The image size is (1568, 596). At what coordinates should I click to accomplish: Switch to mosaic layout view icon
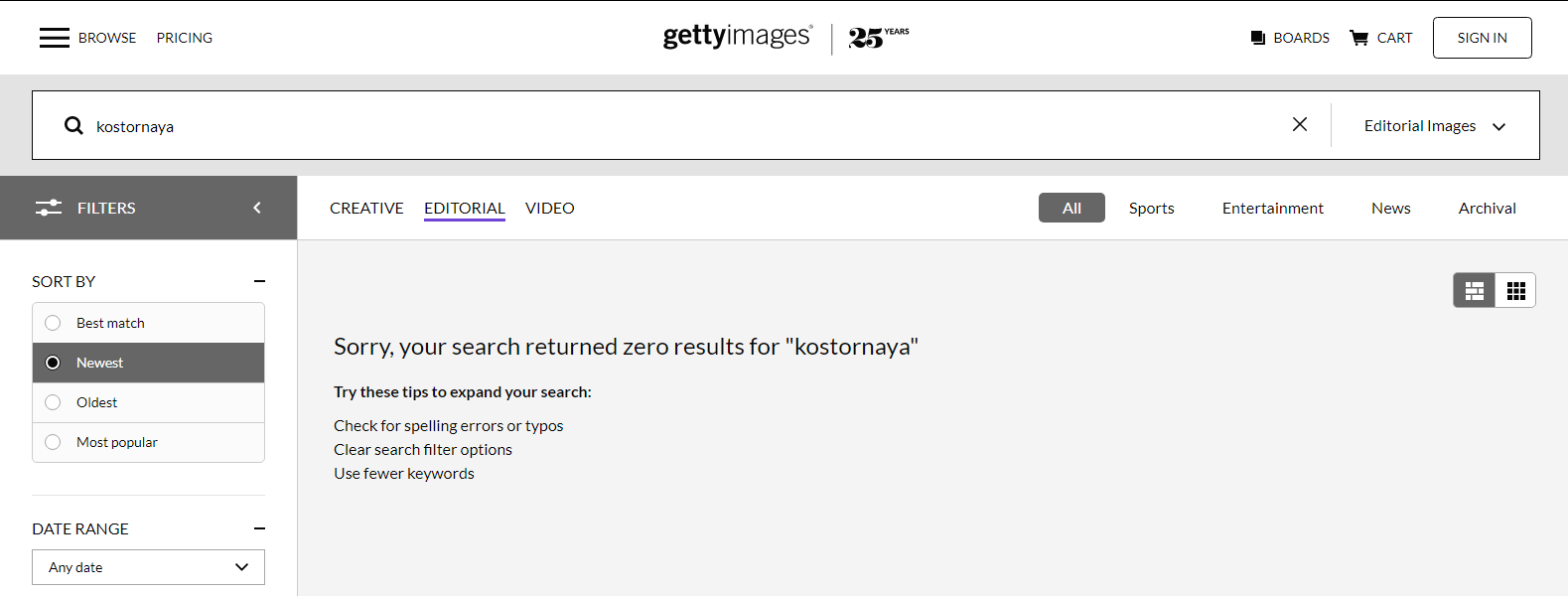[1475, 290]
